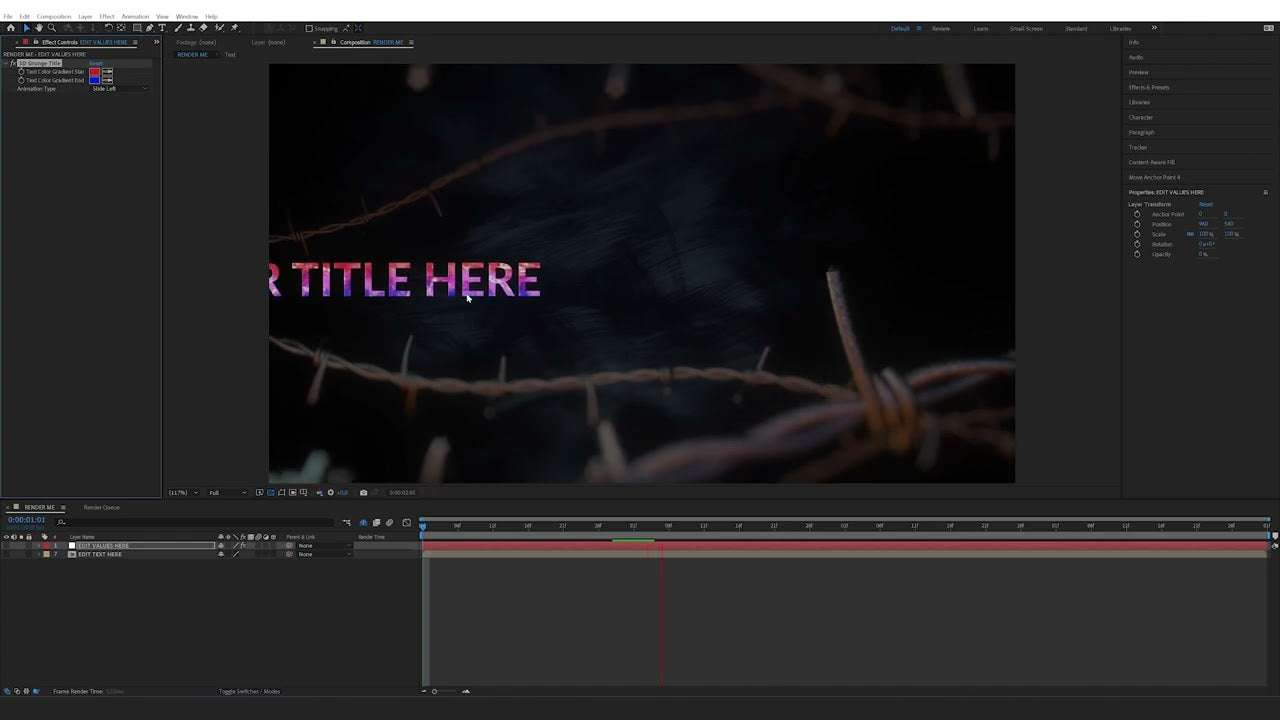This screenshot has width=1280, height=720.
Task: Click the current time display 0:00:01:01
Action: (27, 520)
